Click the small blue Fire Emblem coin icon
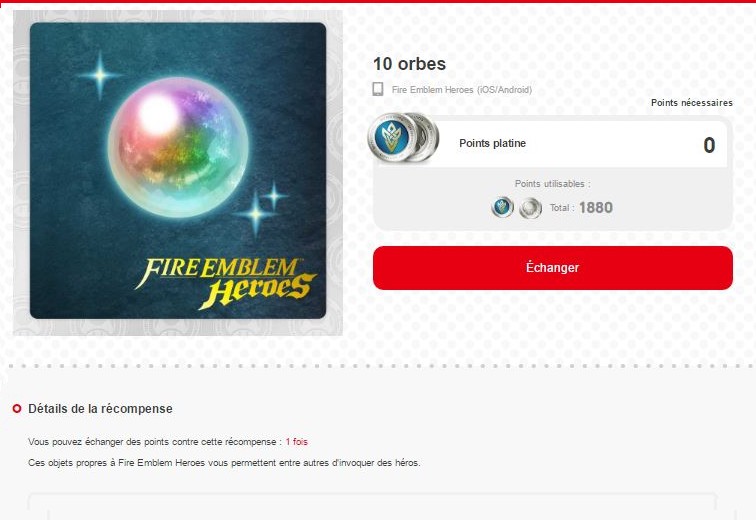This screenshot has height=520, width=756. click(502, 208)
